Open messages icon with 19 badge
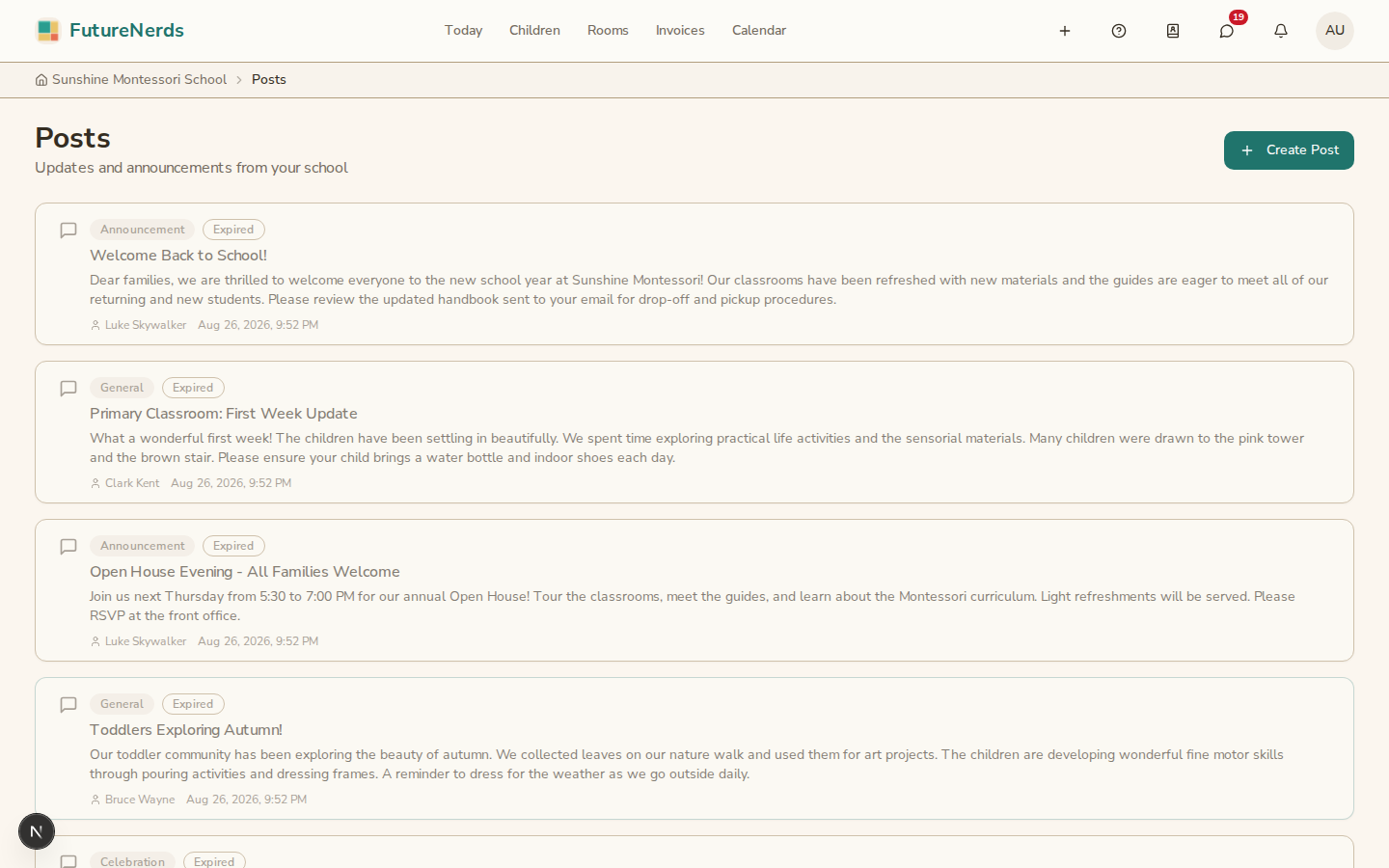The width and height of the screenshot is (1389, 868). click(1227, 31)
